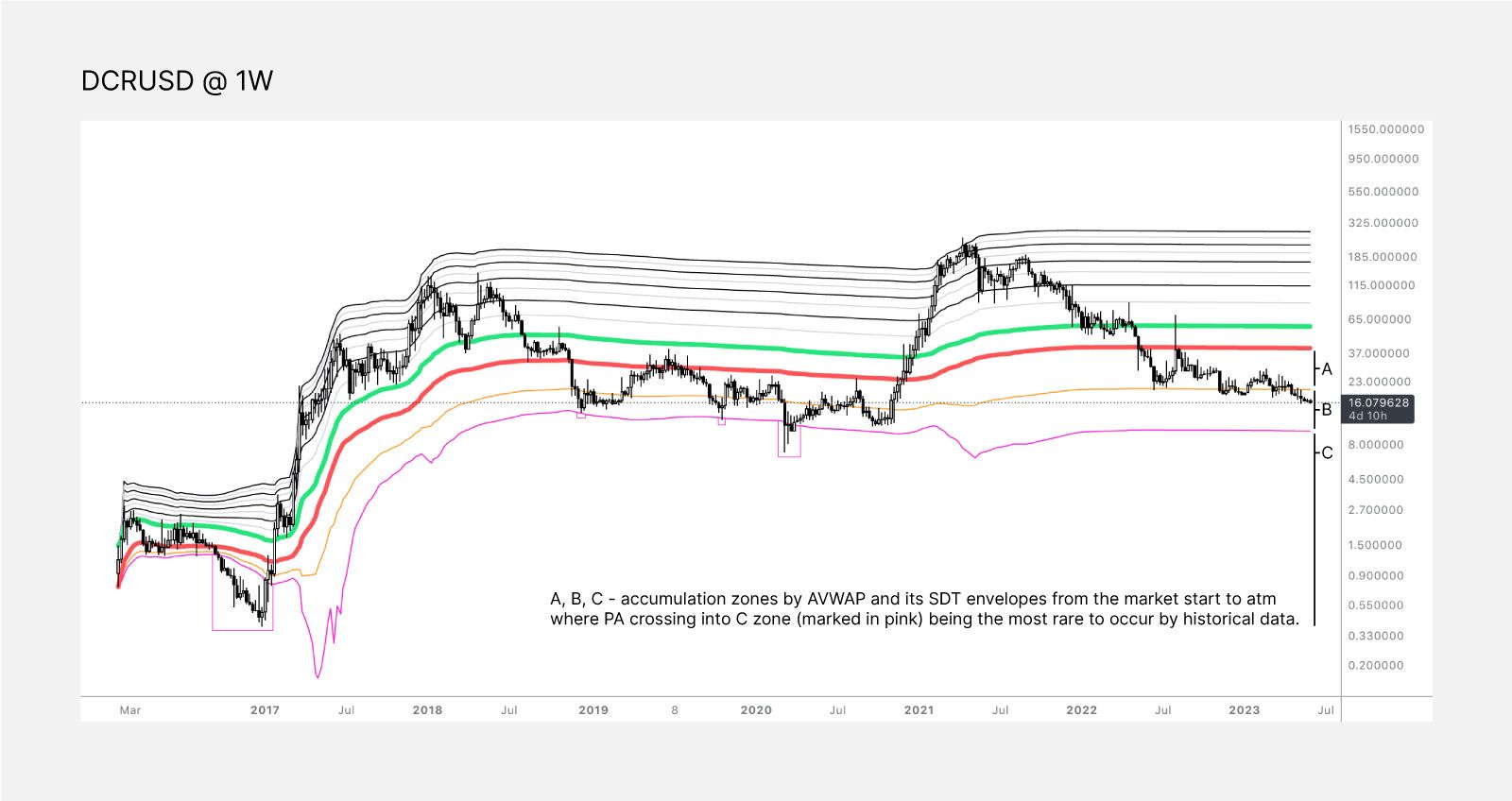Select the 65.000000 price axis label

1380,319
